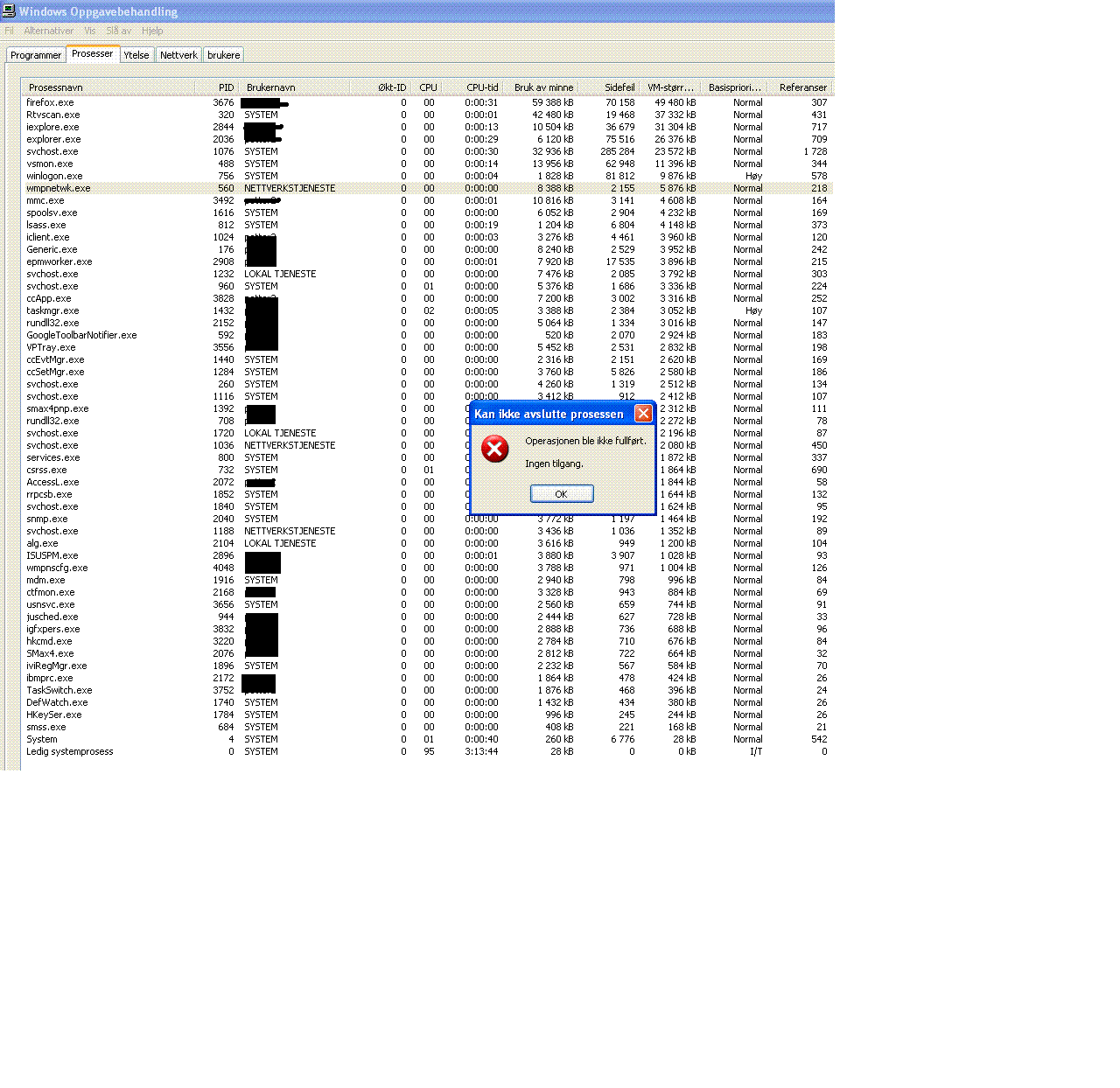Click the snmp.exe process row
Image resolution: width=1120 pixels, height=1088 pixels.
(427, 519)
